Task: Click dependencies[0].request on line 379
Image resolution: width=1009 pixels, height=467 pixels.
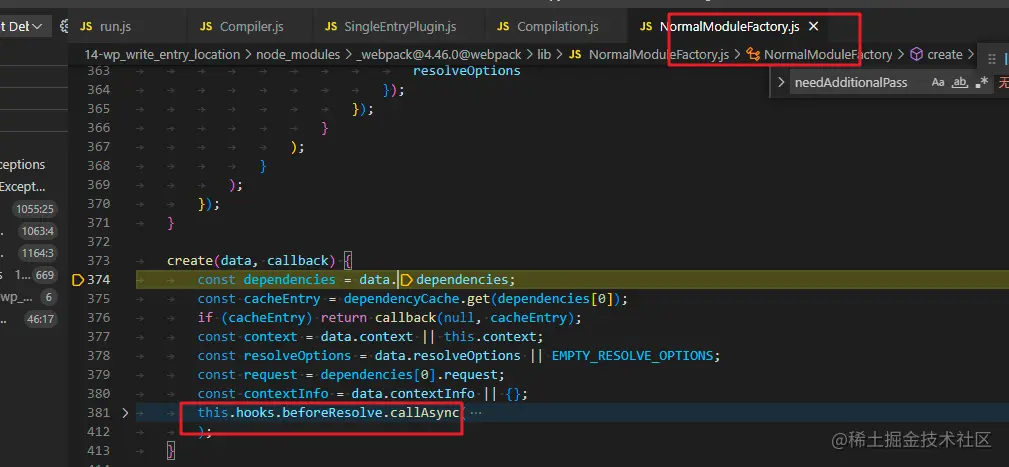Action: (411, 374)
